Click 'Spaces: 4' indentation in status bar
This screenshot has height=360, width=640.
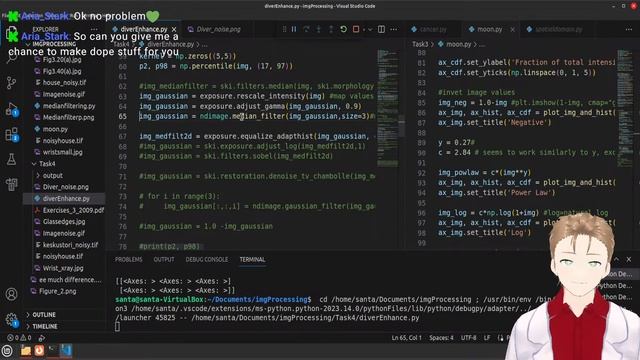click(441, 338)
